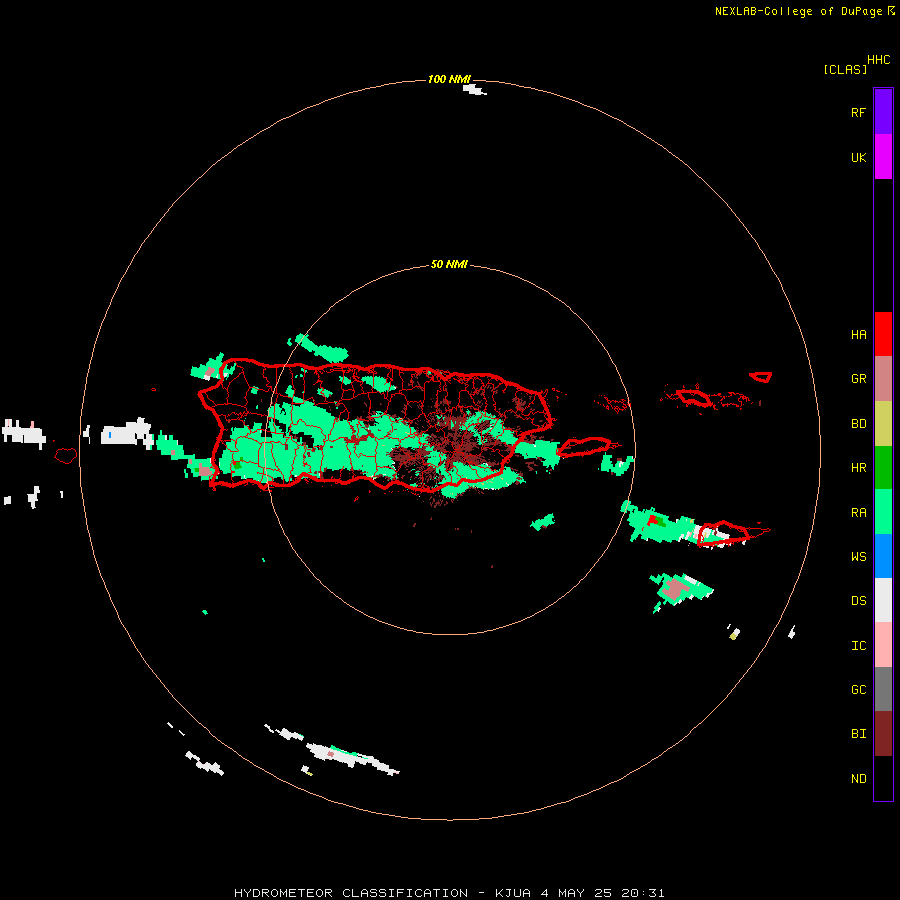Click the gray GC legend swatch
The image size is (900, 900).
coord(883,689)
